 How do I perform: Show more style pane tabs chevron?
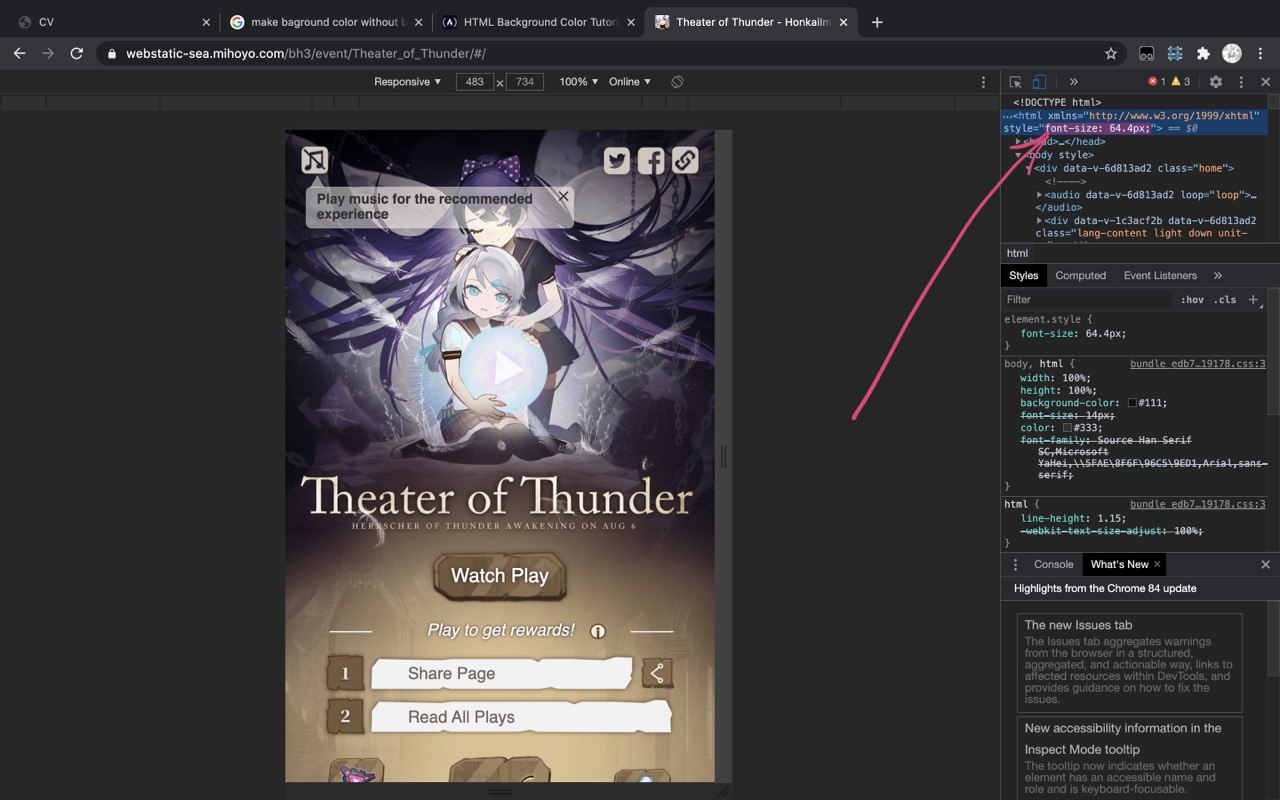pos(1218,275)
